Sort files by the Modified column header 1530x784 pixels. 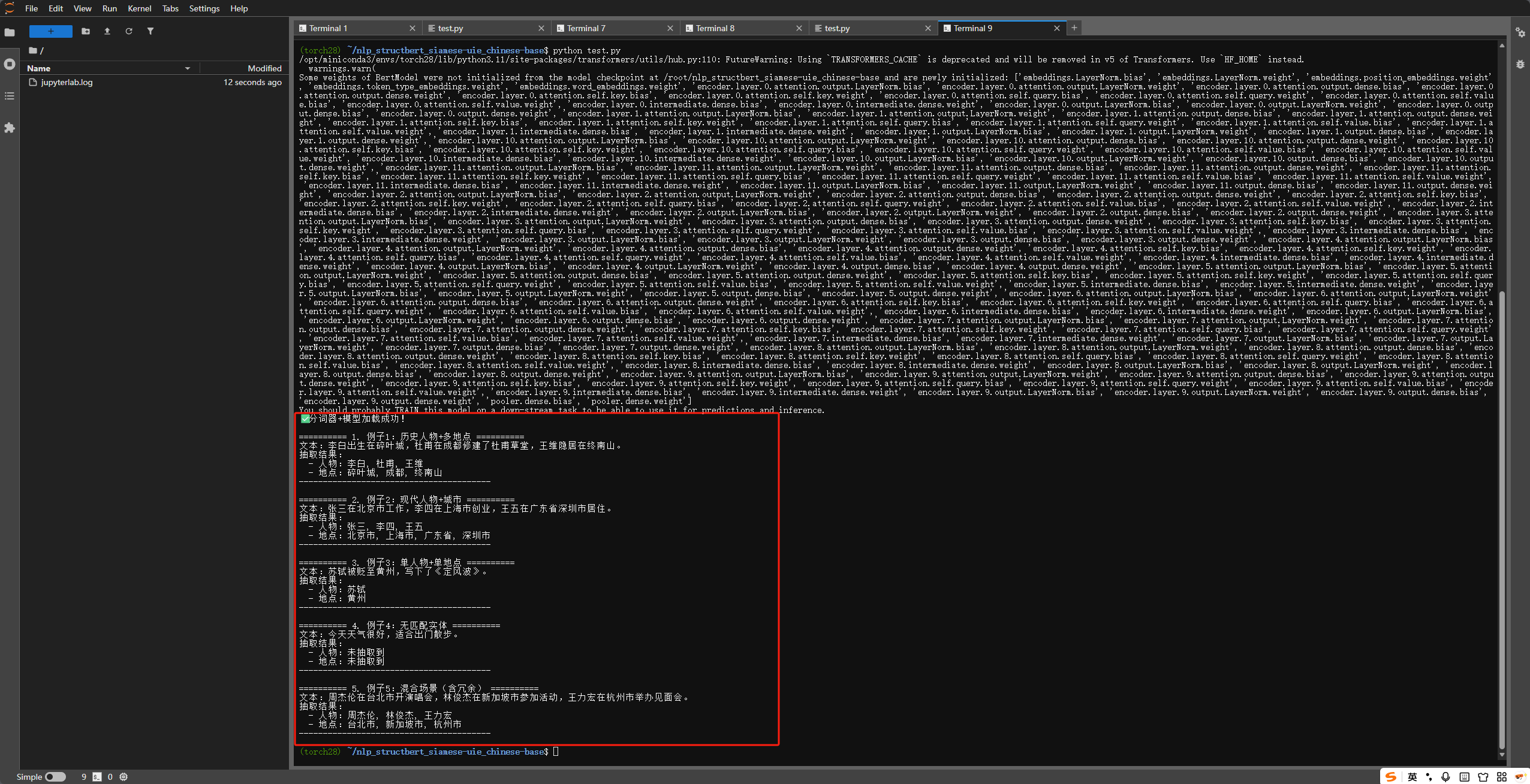pyautogui.click(x=245, y=68)
